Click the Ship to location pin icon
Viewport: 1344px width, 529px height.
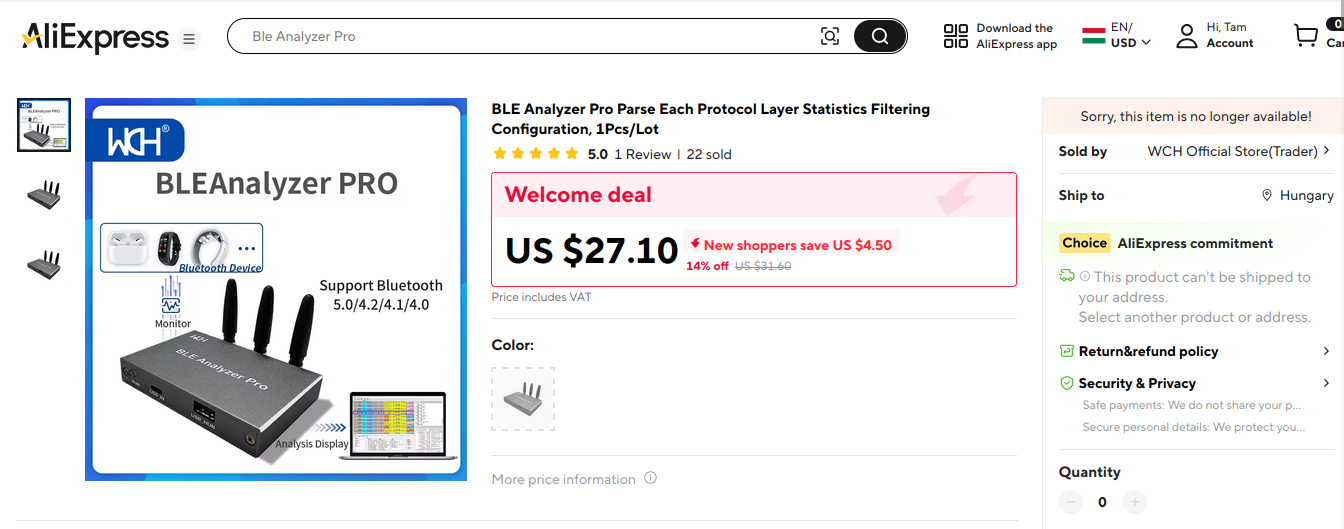[1266, 196]
